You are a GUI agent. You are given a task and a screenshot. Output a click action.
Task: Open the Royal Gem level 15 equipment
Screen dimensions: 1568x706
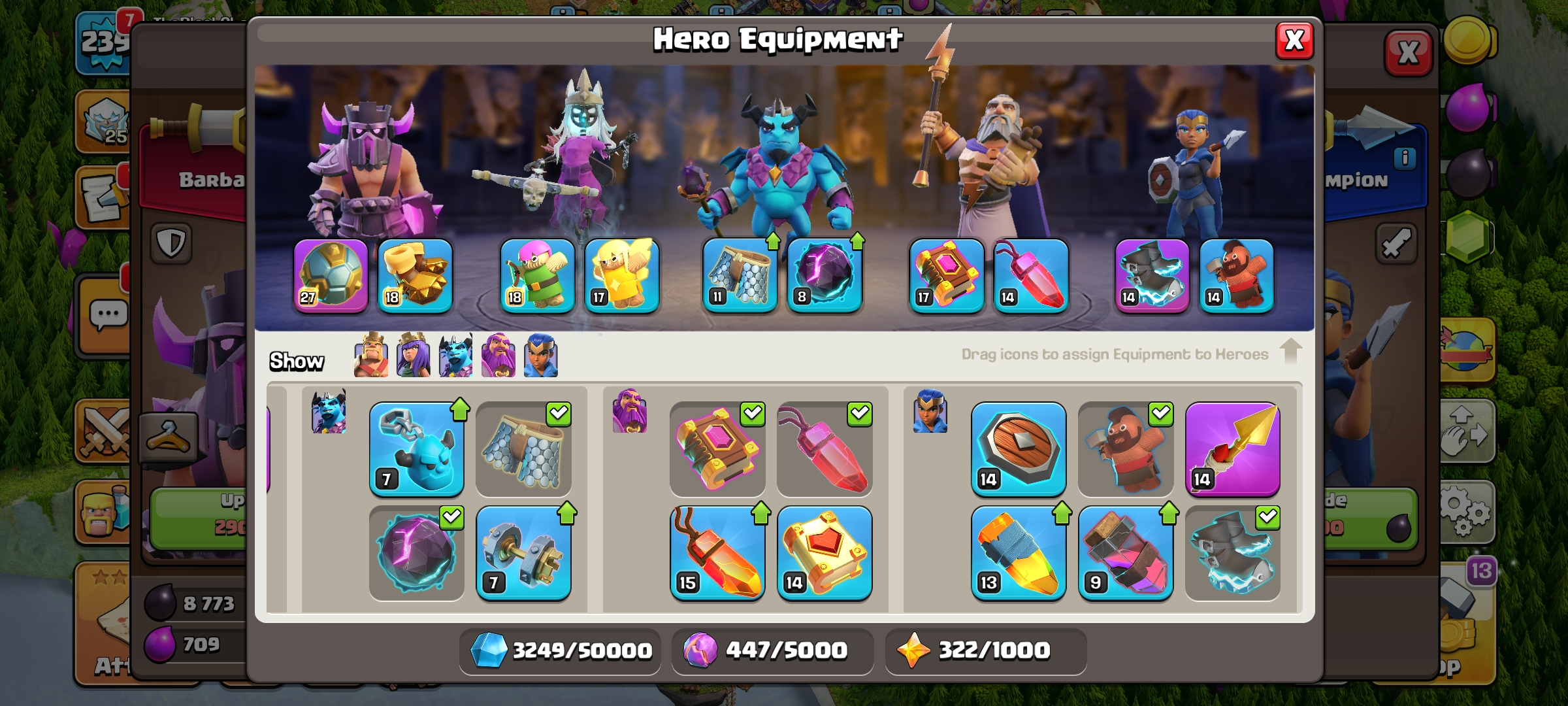(717, 553)
